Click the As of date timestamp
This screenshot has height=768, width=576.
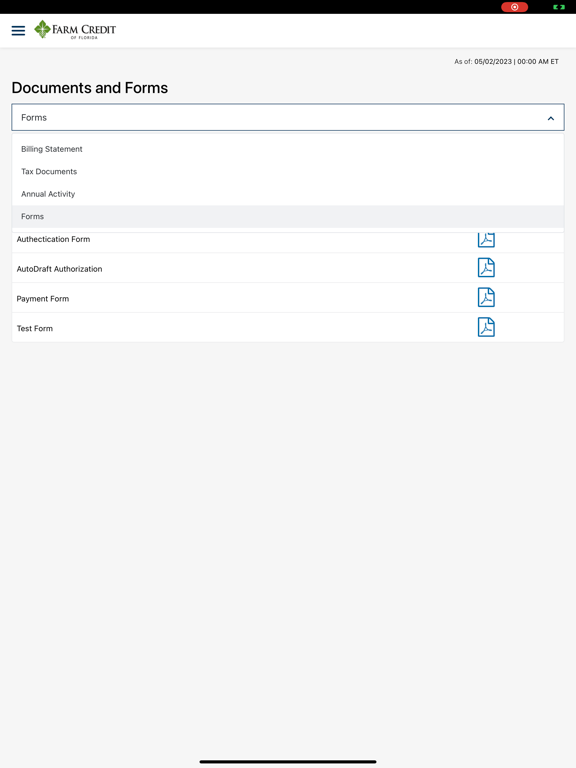506,62
